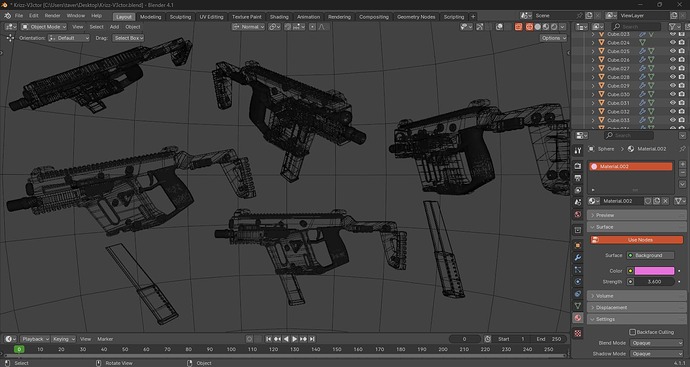Expand the Volume panel
The height and width of the screenshot is (367, 690).
point(636,296)
